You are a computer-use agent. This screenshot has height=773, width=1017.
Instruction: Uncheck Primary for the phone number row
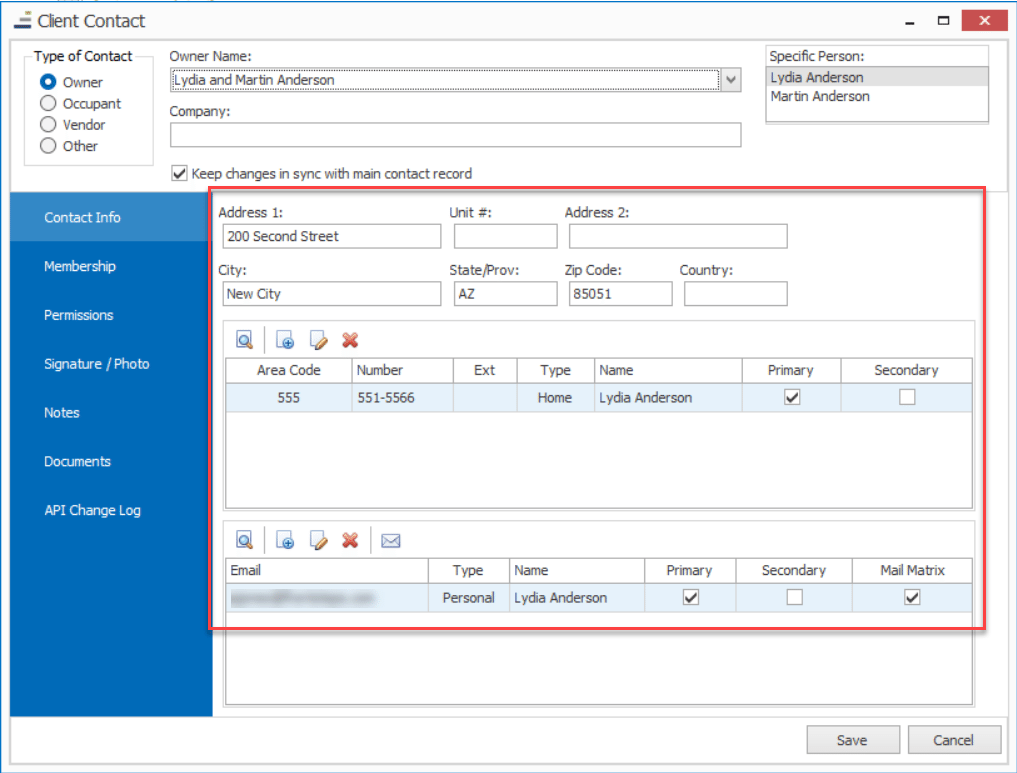[792, 397]
